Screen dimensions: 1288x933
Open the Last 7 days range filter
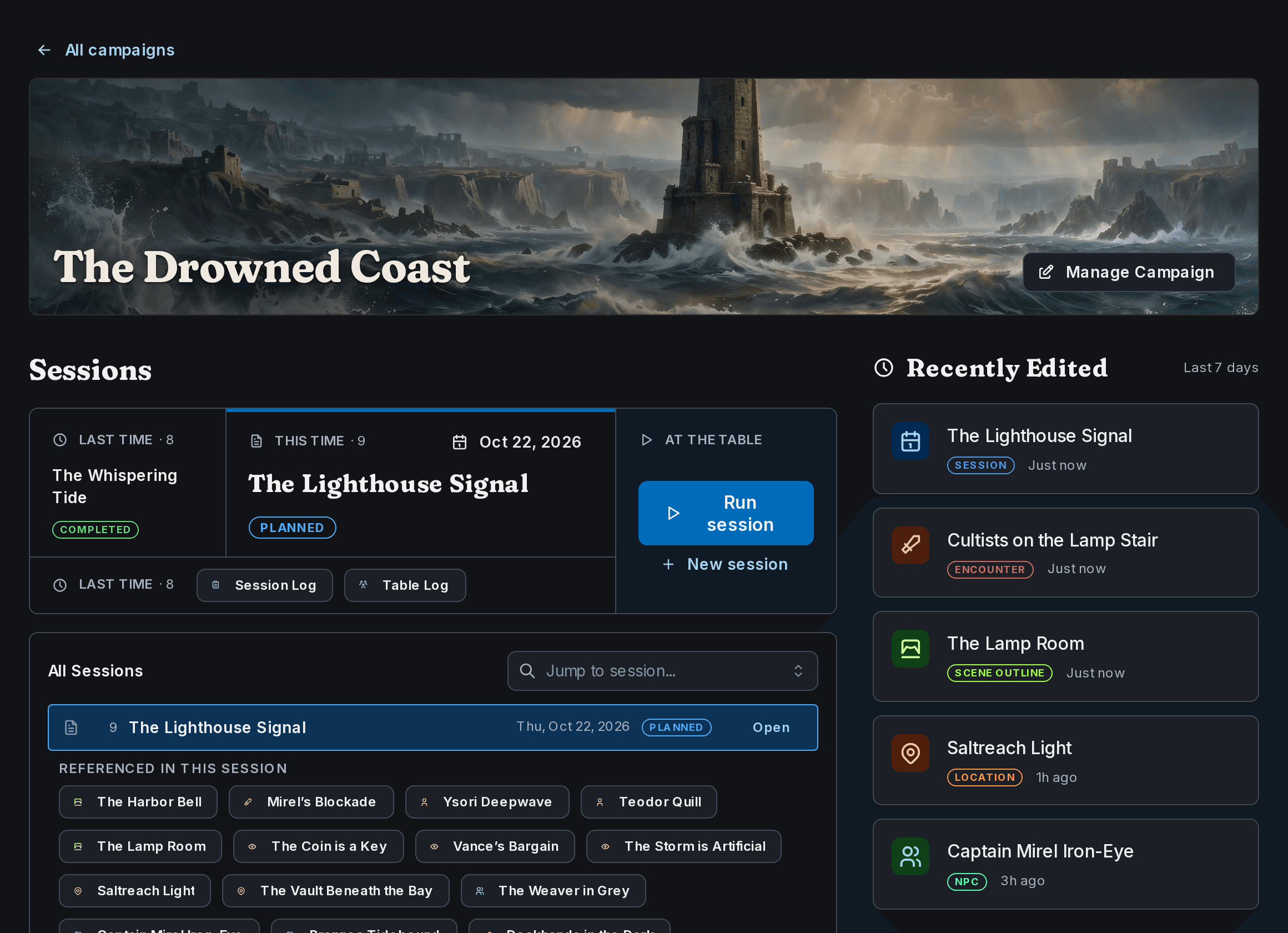[1220, 368]
